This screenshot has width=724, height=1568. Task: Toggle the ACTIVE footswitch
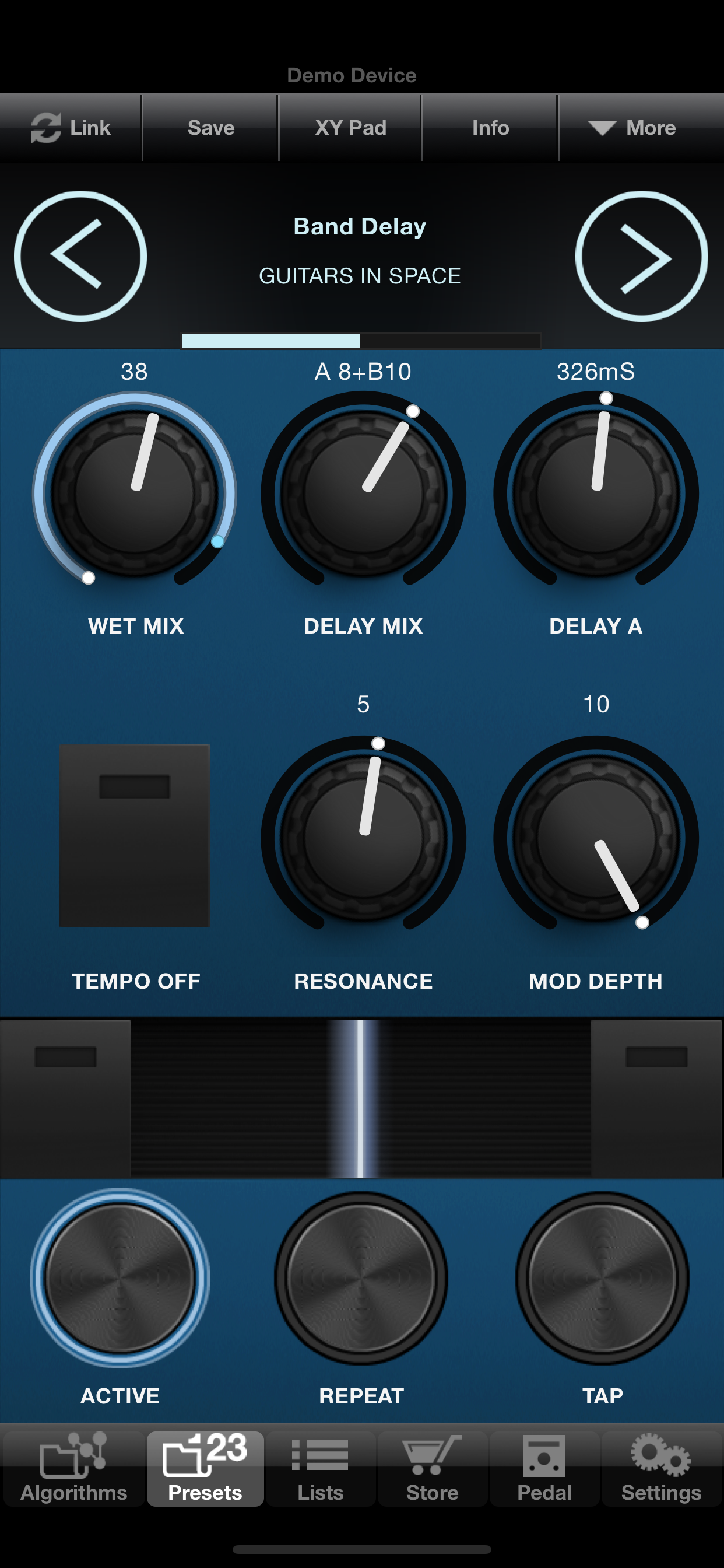[120, 1277]
